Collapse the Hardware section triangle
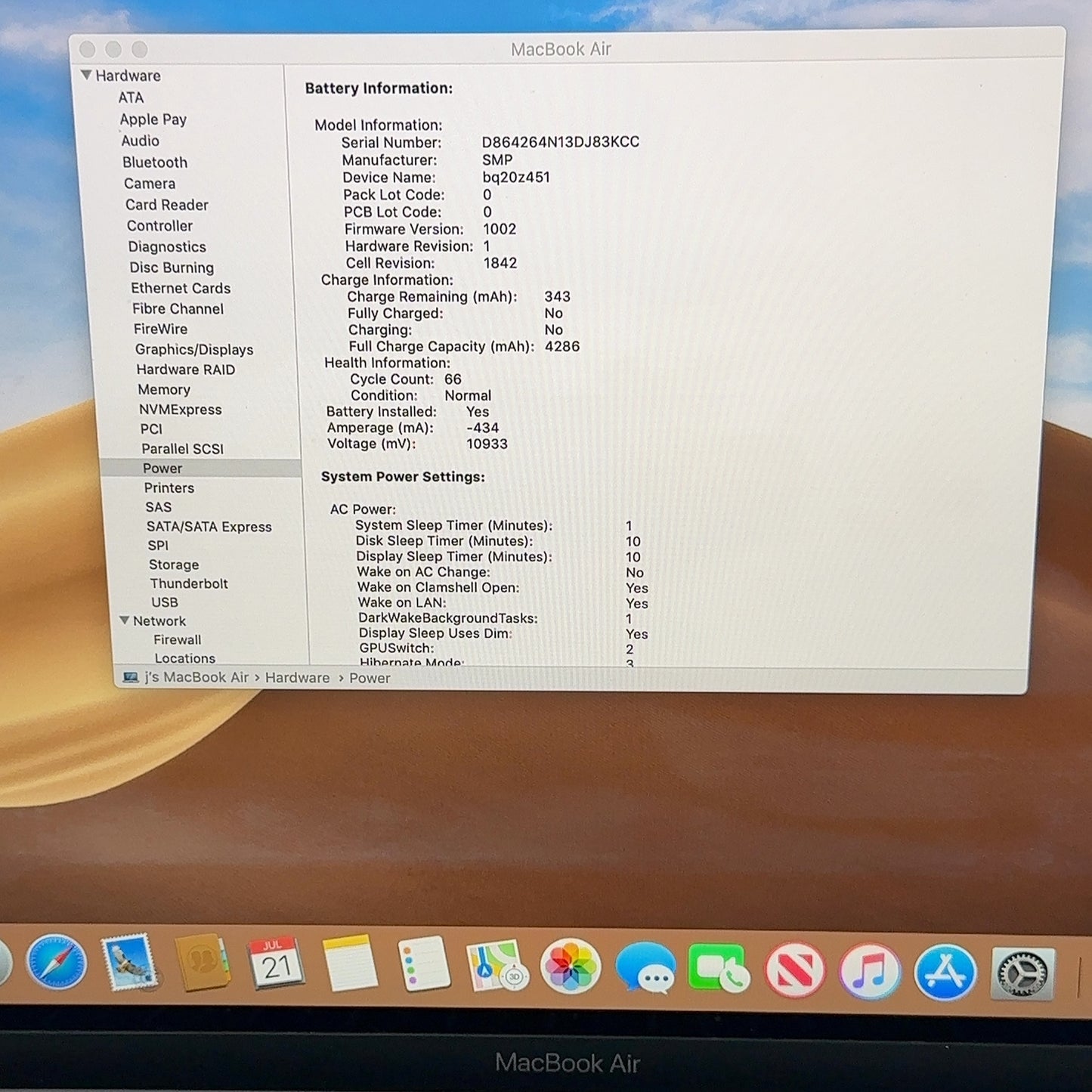Screen dimensions: 1092x1092 click(x=86, y=75)
